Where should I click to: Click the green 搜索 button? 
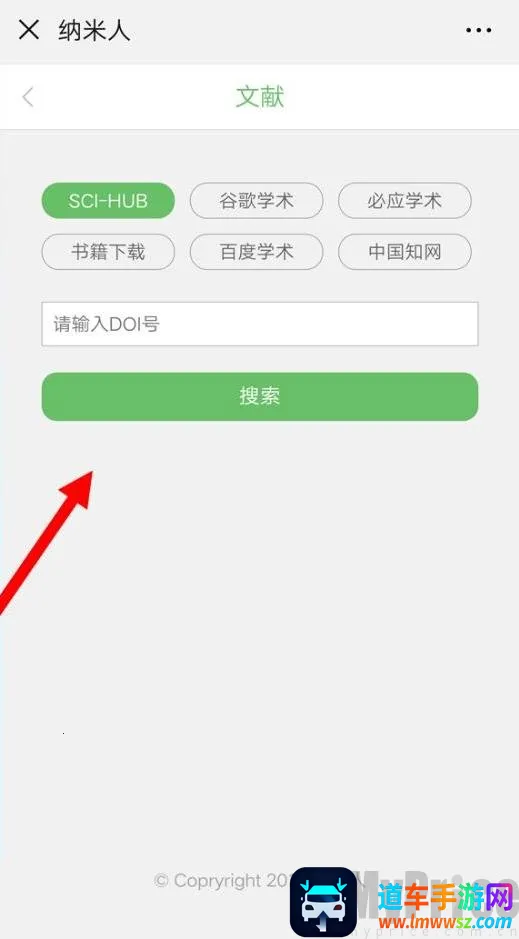click(260, 396)
